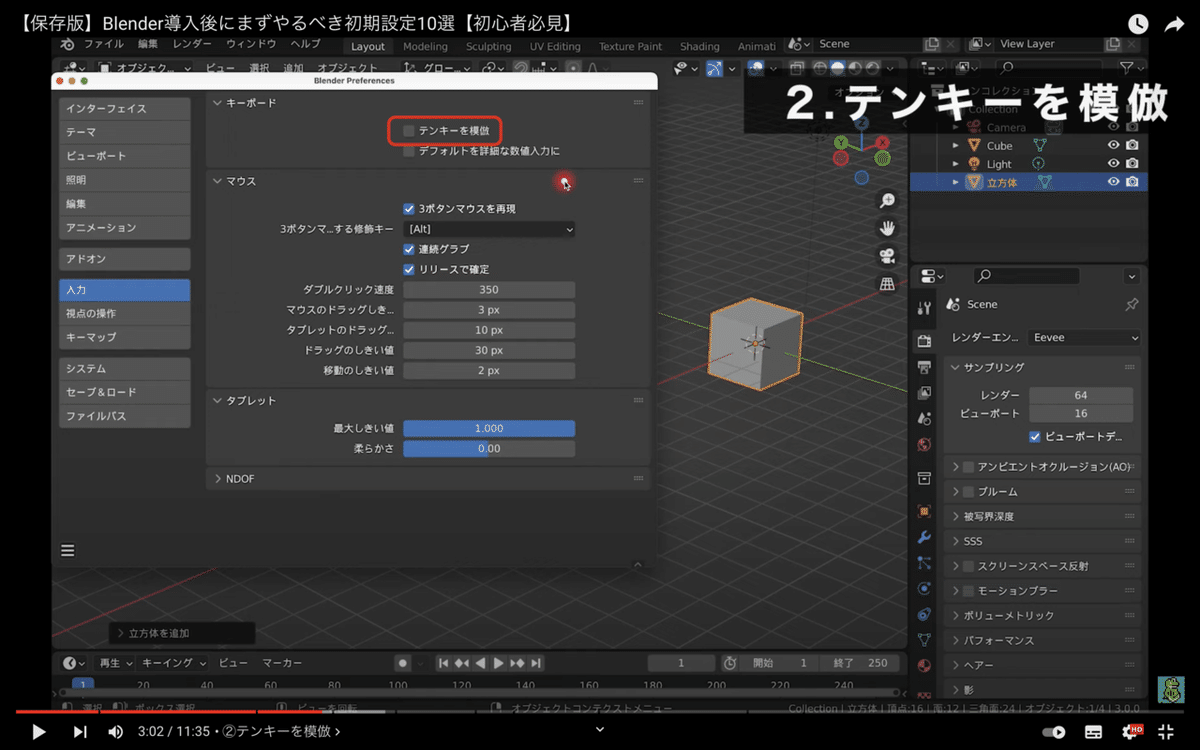This screenshot has width=1200, height=750.
Task: Play animation in Blender timeline
Action: [x=498, y=663]
